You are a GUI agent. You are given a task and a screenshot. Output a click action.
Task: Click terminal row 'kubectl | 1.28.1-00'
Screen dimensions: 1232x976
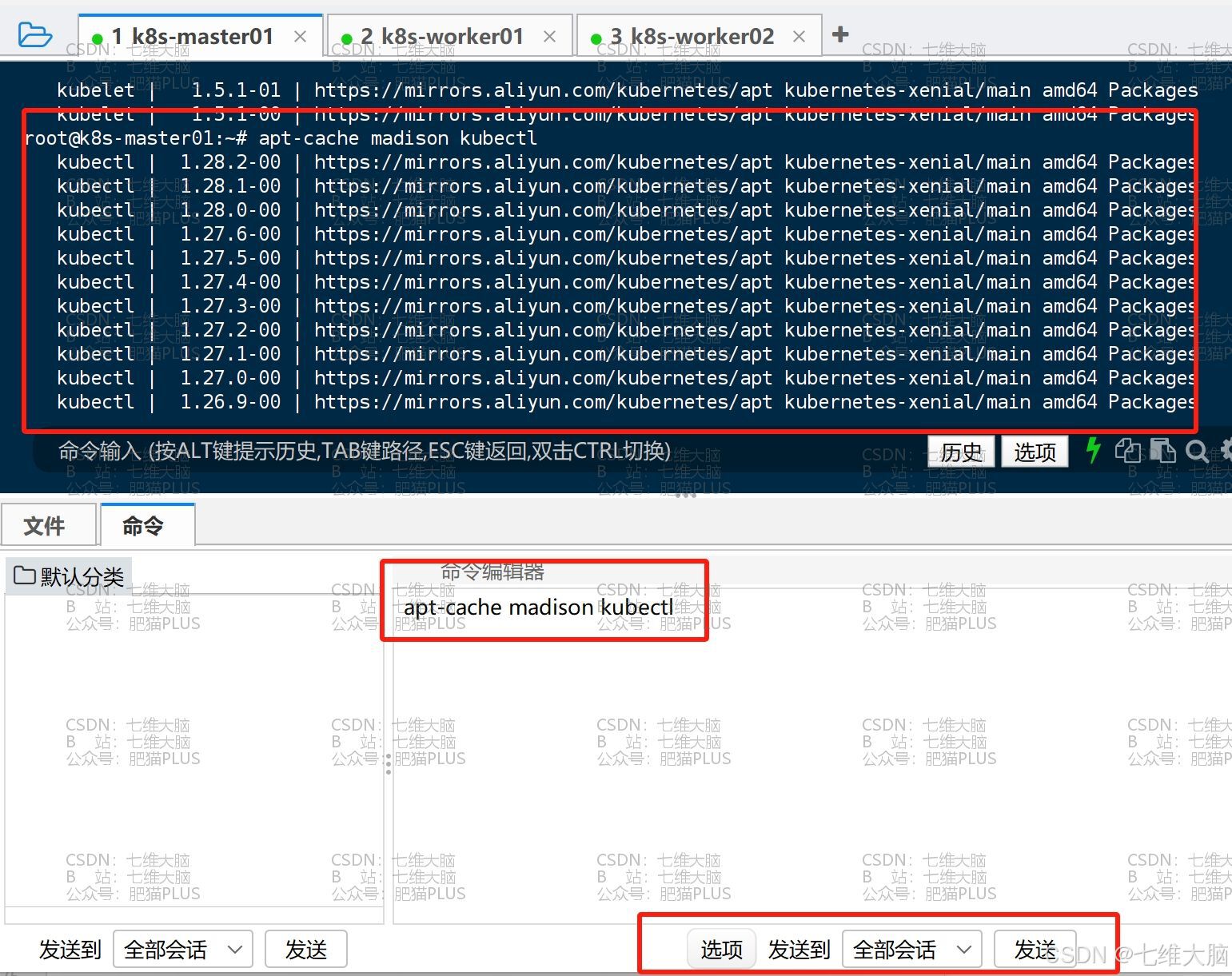coord(627,186)
